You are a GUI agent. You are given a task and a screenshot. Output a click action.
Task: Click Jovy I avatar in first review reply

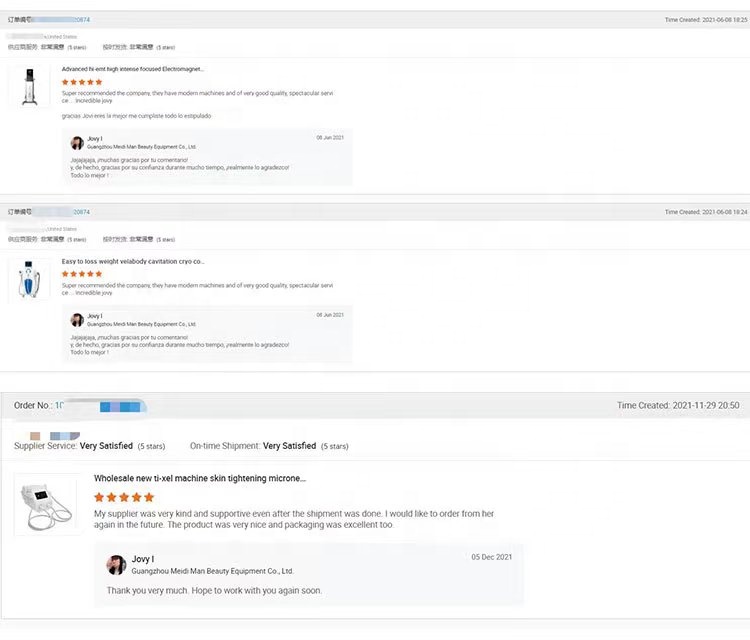77,143
